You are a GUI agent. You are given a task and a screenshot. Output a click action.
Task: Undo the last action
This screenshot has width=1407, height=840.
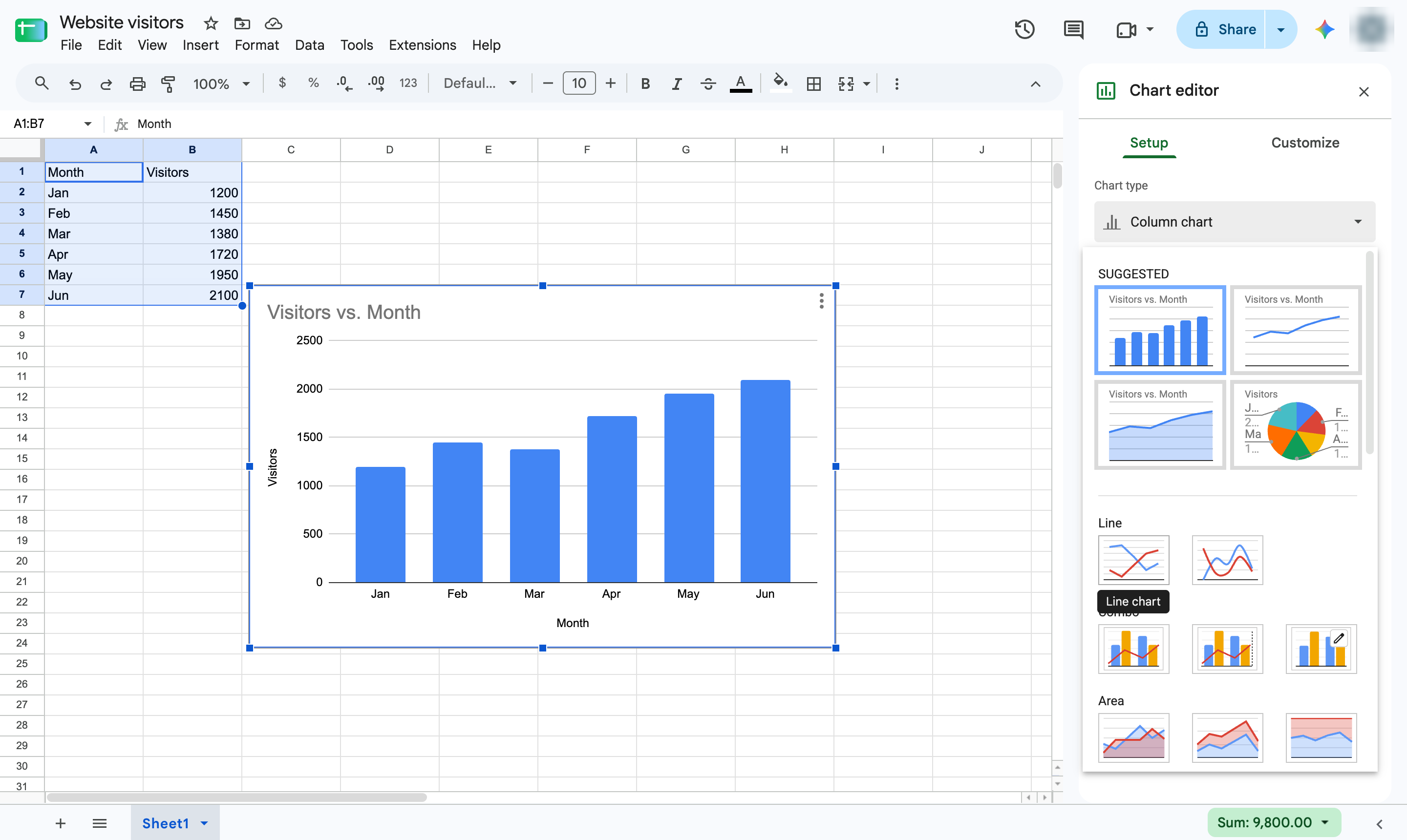[74, 84]
